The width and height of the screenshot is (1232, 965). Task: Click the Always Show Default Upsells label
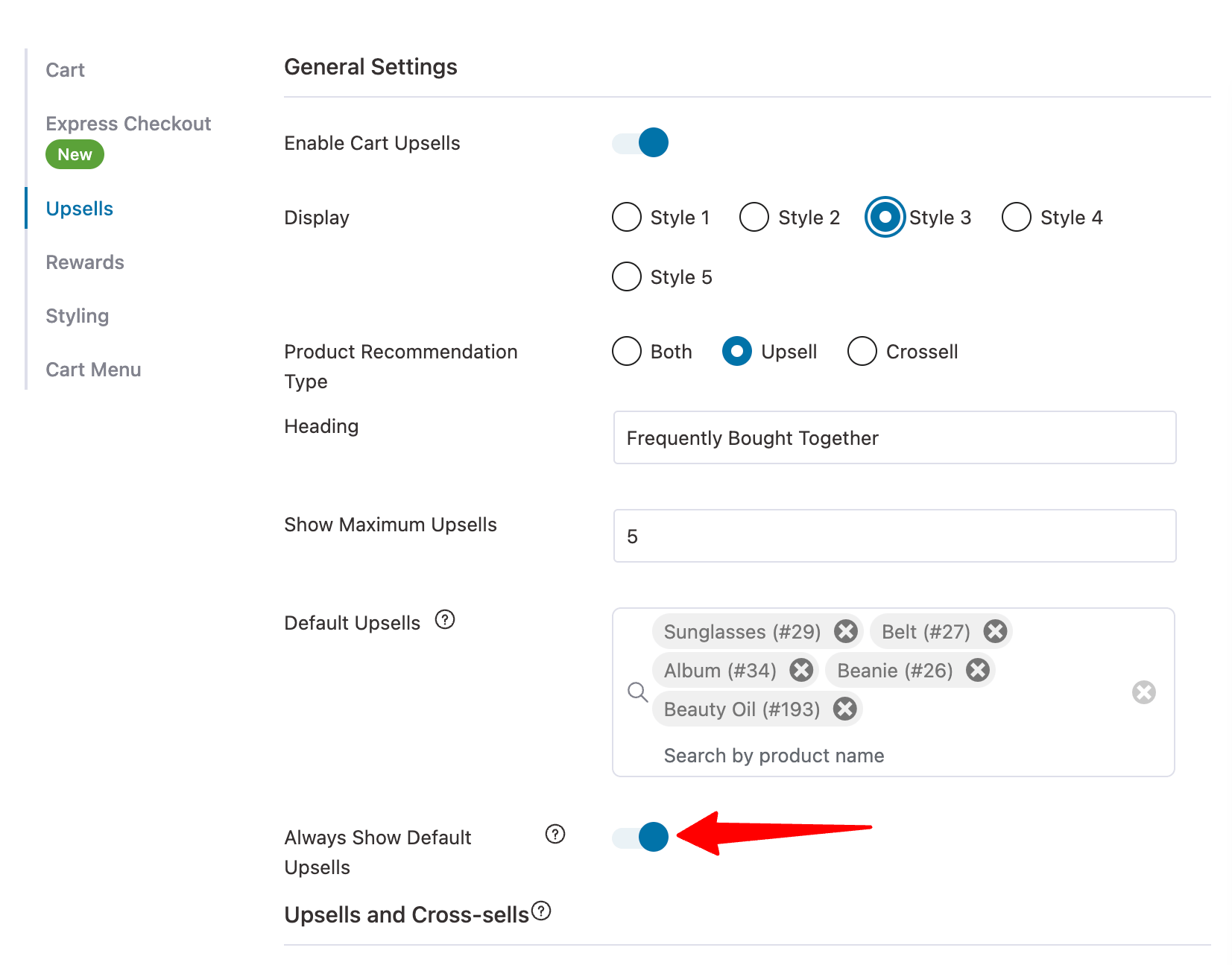coord(378,852)
